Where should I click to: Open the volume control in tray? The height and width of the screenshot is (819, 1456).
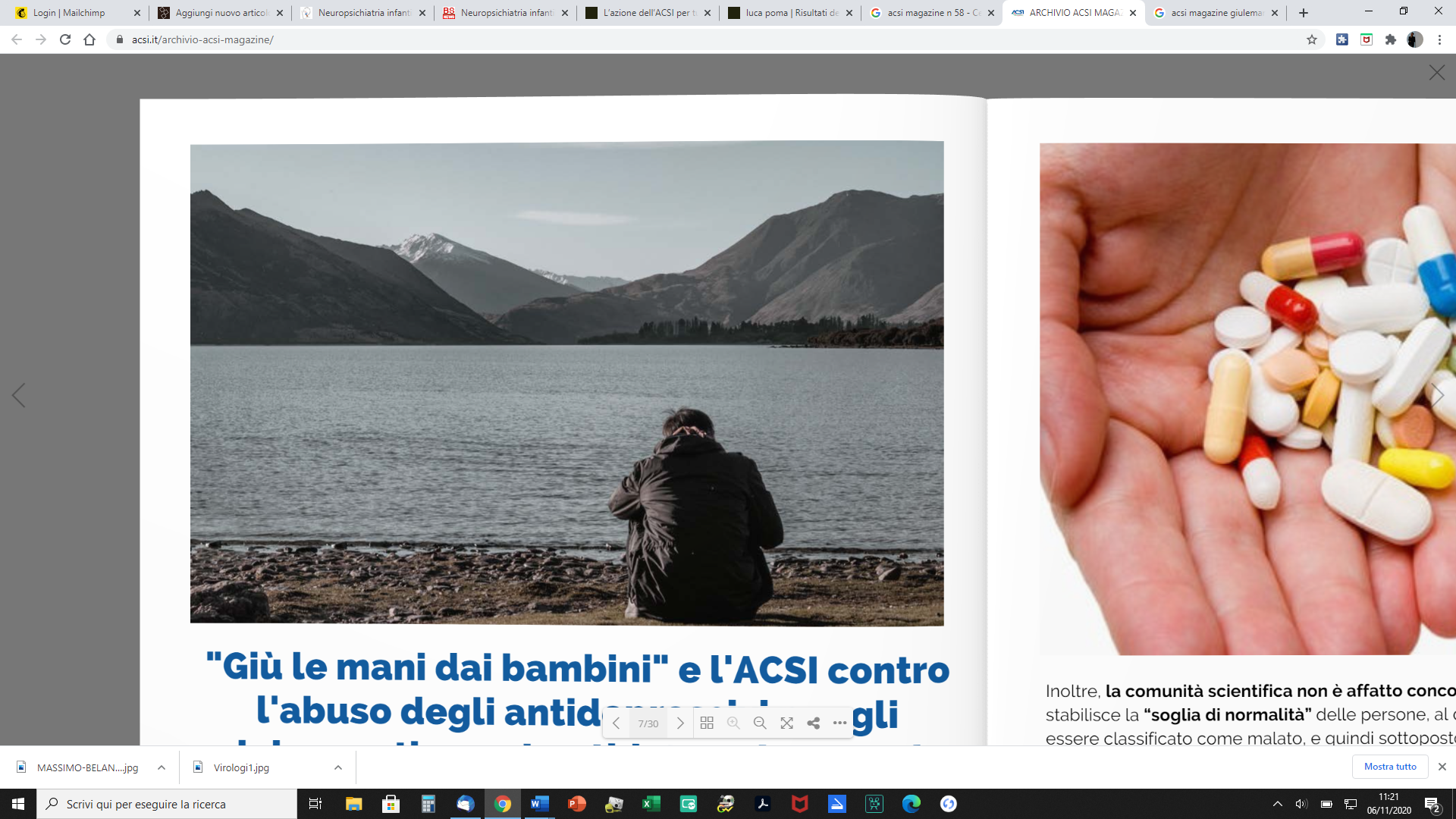coord(1301,804)
